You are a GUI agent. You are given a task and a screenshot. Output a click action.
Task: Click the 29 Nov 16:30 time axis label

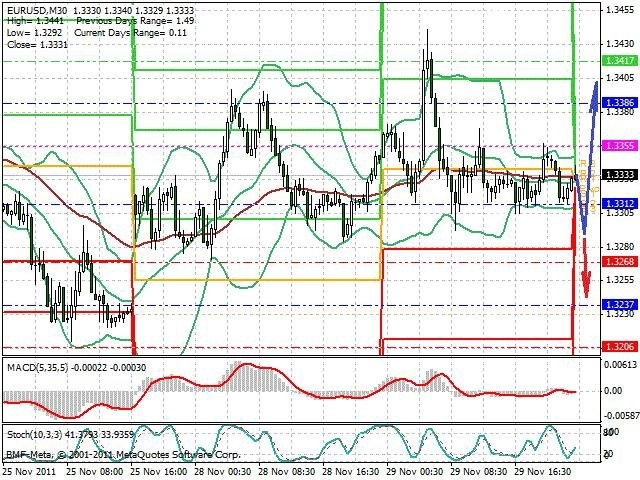(543, 471)
